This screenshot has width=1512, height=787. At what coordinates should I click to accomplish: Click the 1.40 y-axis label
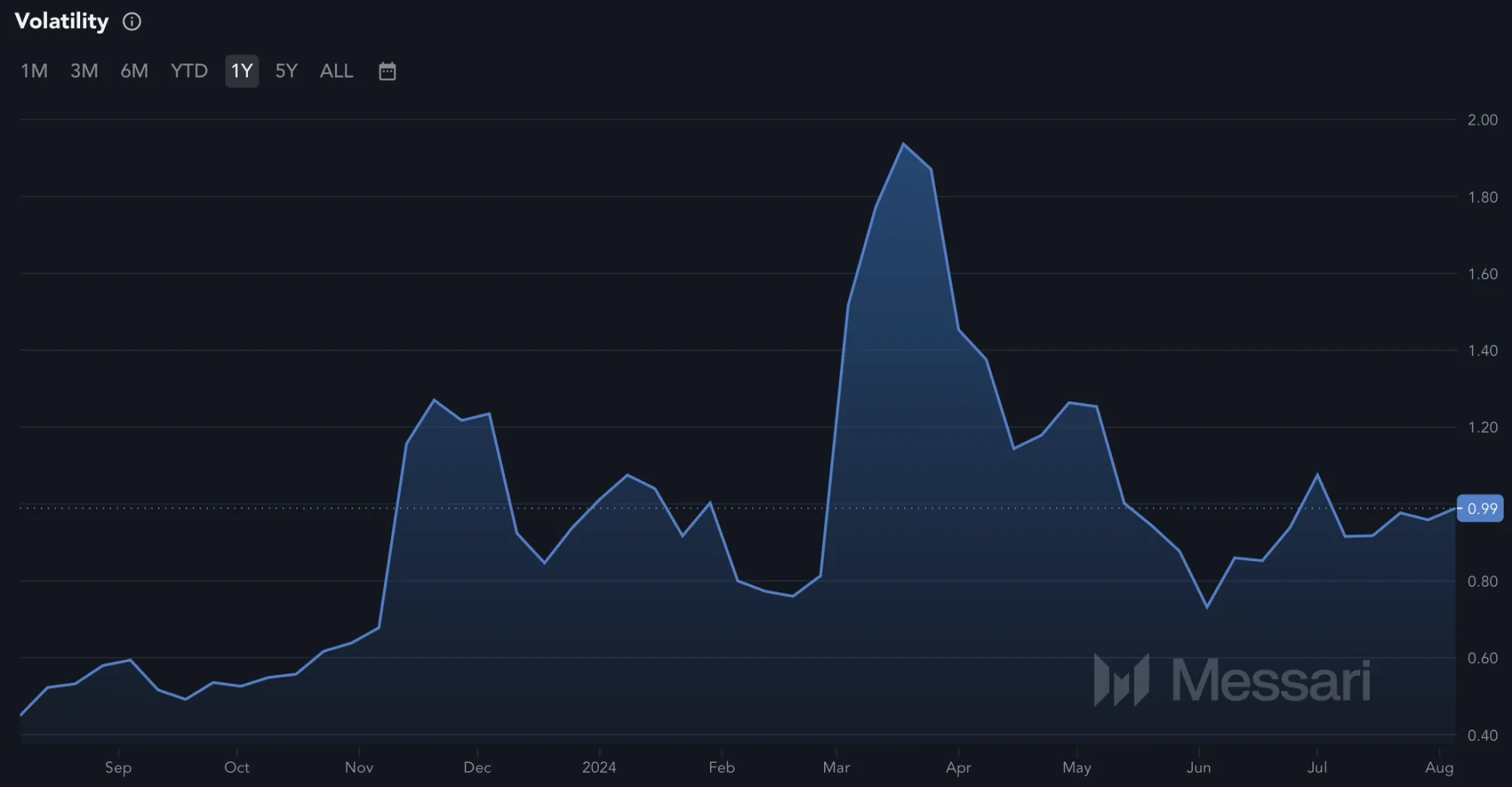[1483, 350]
